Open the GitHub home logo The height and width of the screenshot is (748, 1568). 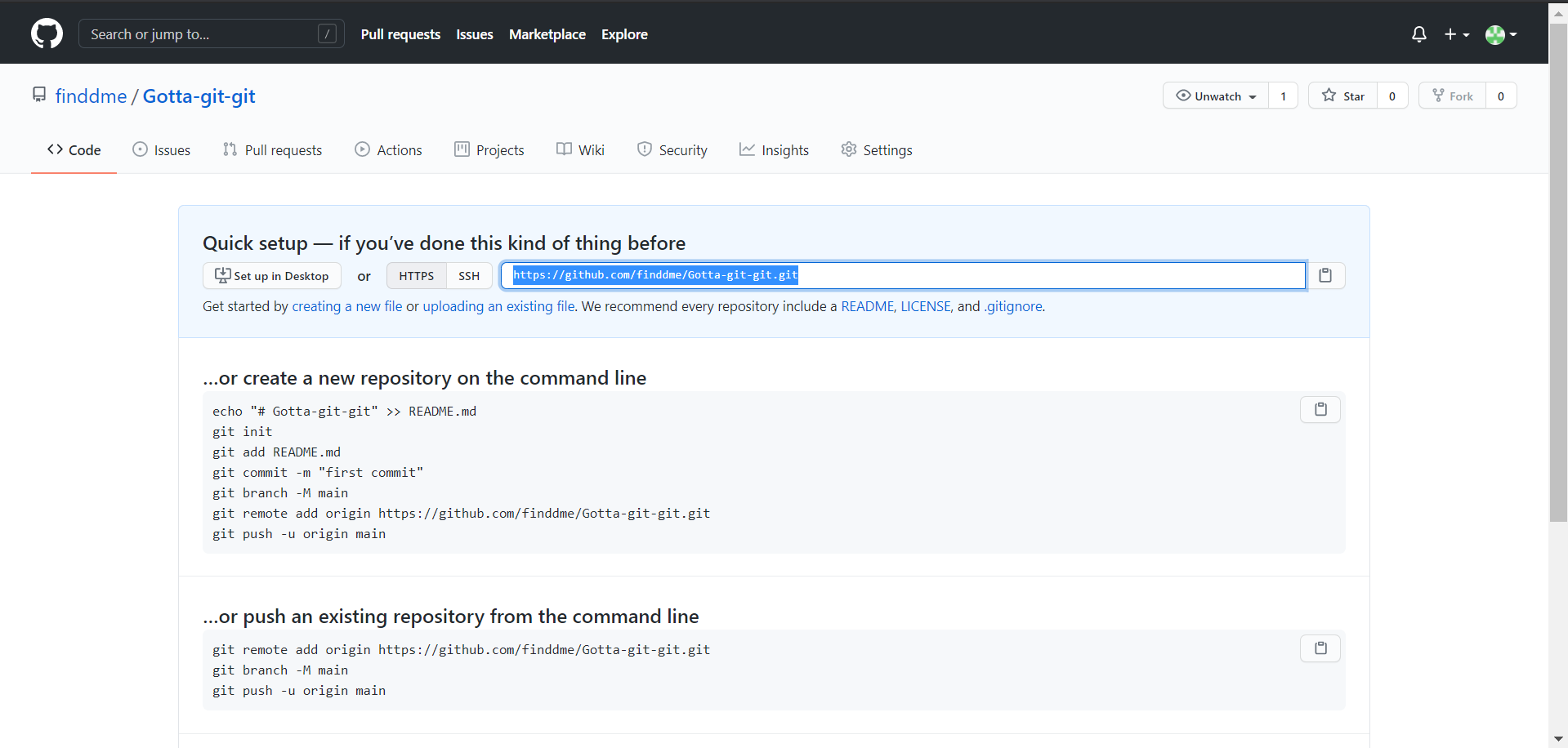point(47,33)
